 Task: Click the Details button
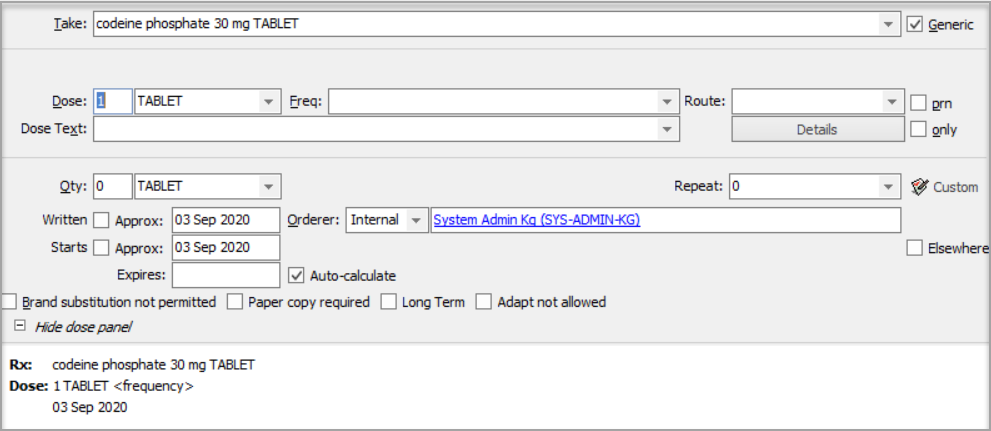click(817, 129)
